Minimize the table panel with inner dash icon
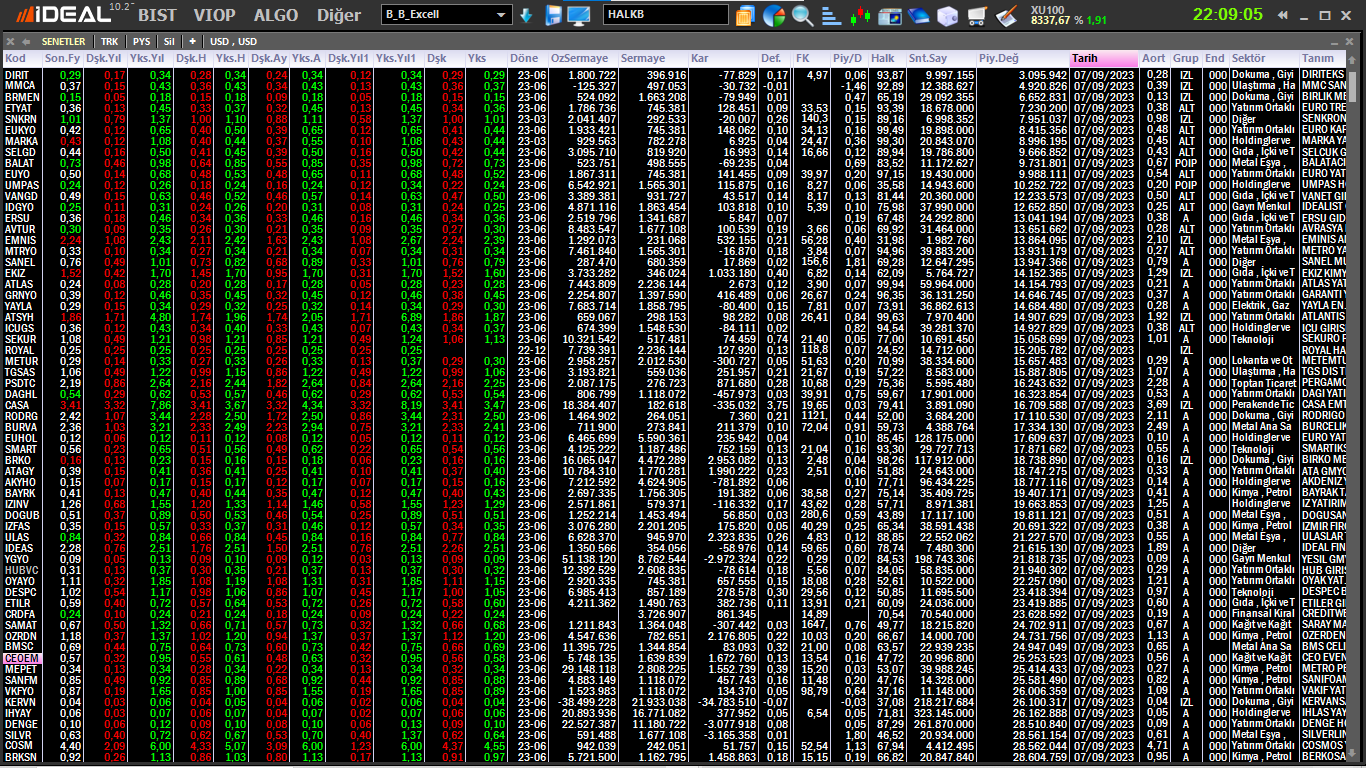Image resolution: width=1366 pixels, height=768 pixels. [1334, 43]
